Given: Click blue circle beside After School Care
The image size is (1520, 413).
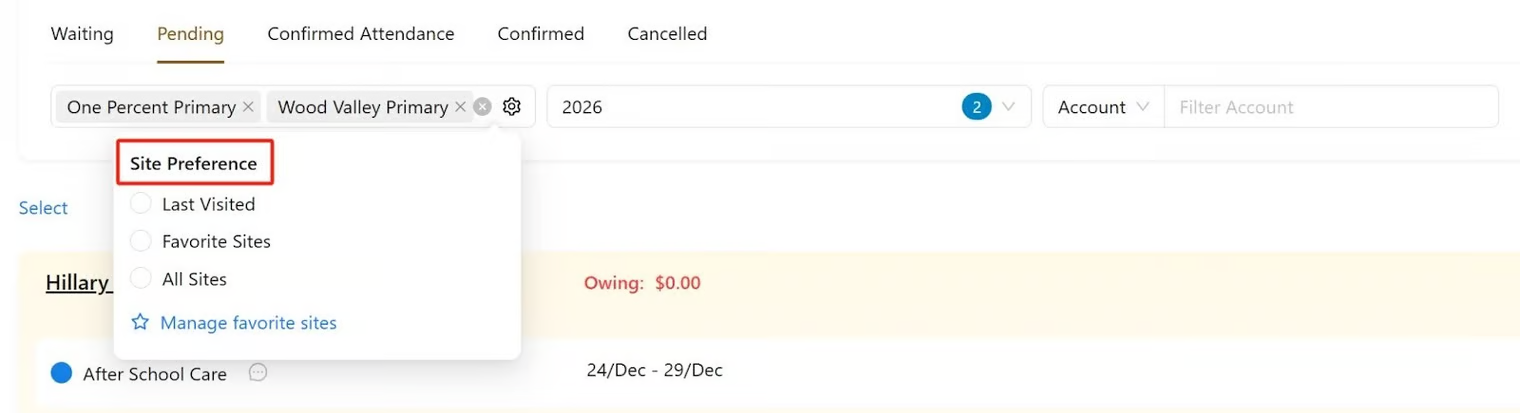Looking at the screenshot, I should pos(62,373).
